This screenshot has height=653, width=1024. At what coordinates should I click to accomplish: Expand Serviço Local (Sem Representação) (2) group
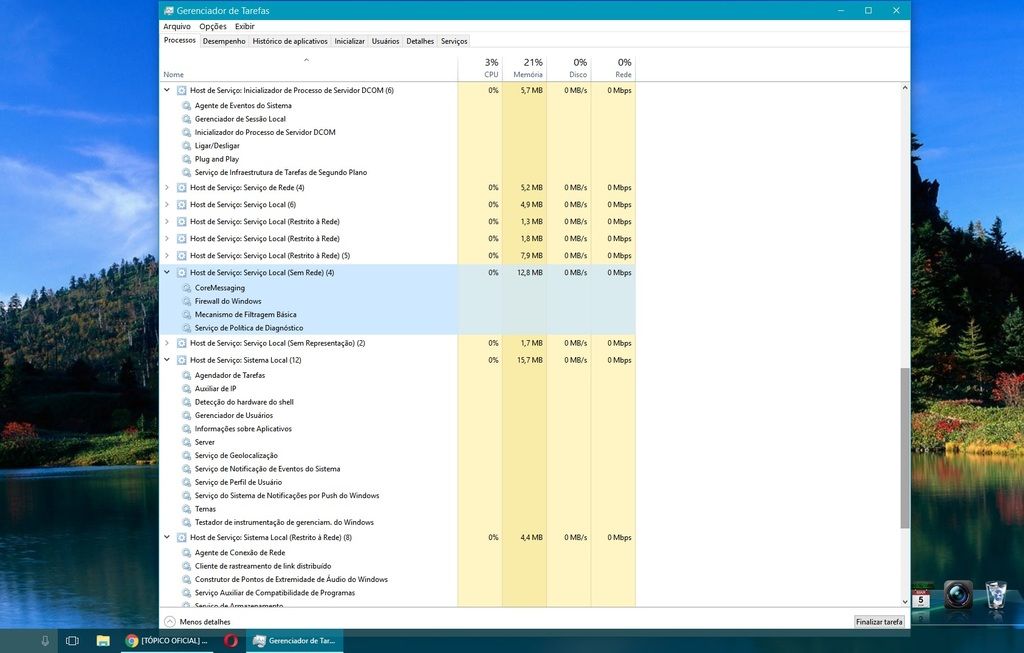[x=167, y=343]
